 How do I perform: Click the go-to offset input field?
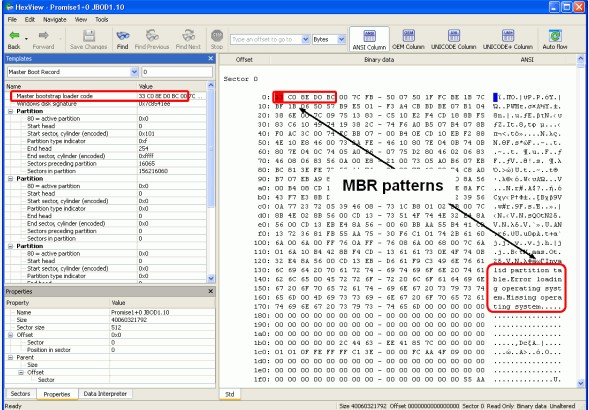(x=266, y=39)
